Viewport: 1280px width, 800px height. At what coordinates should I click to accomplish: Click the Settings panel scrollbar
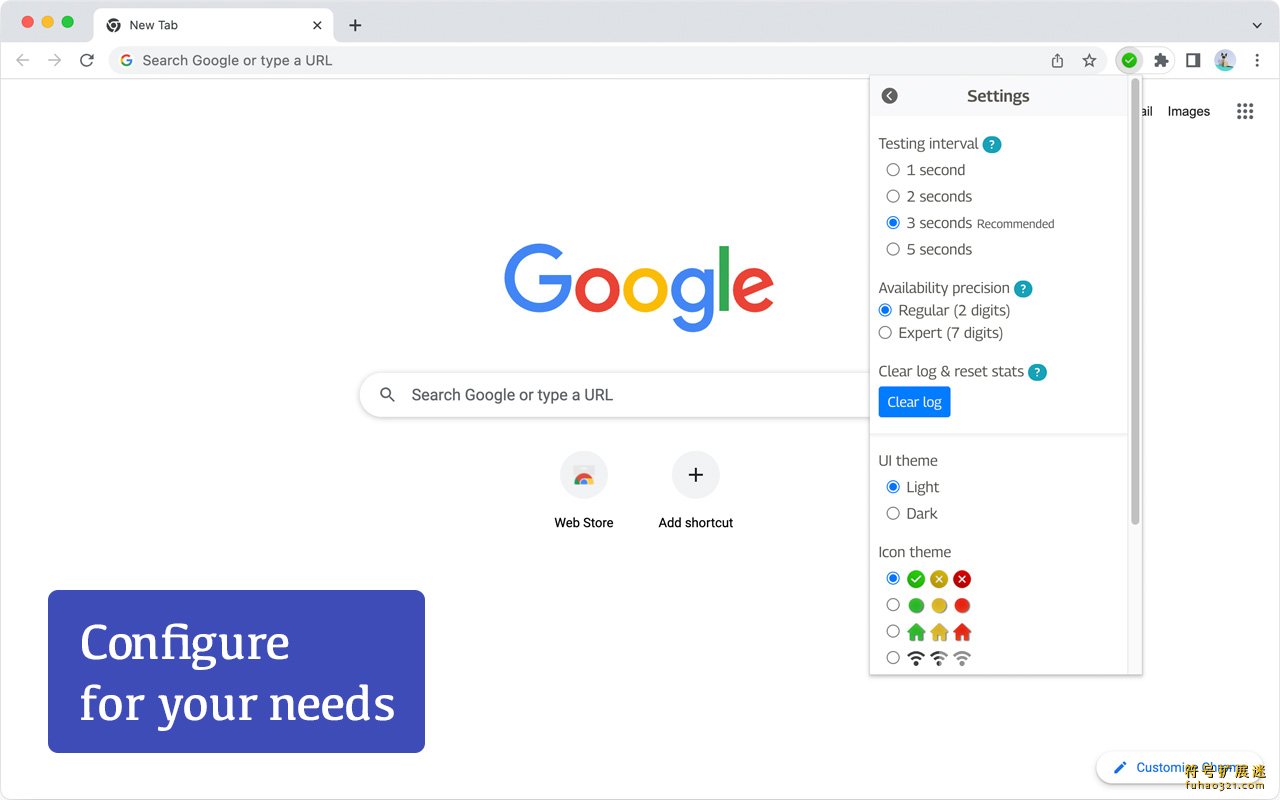1135,302
